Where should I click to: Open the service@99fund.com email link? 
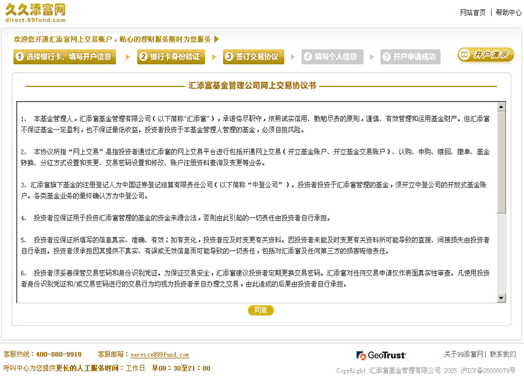(160, 355)
